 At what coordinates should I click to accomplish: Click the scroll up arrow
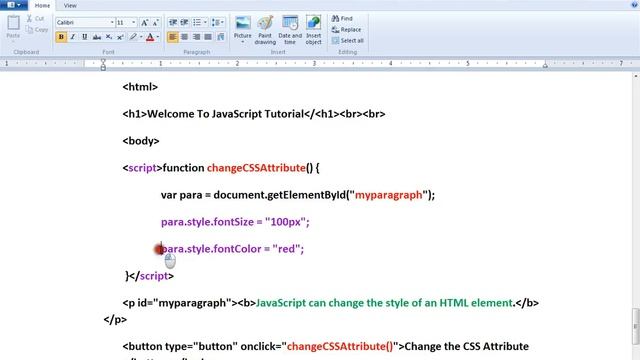pyautogui.click(x=636, y=76)
